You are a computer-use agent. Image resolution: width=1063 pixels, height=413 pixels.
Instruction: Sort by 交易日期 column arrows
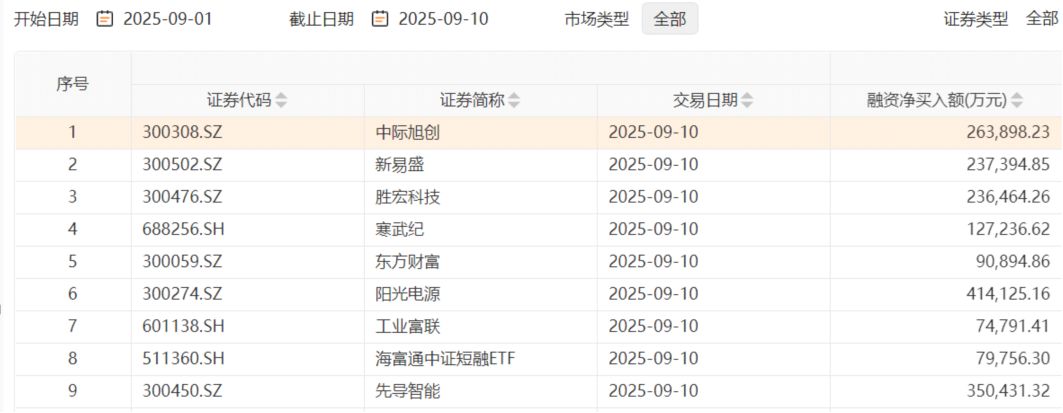point(748,100)
